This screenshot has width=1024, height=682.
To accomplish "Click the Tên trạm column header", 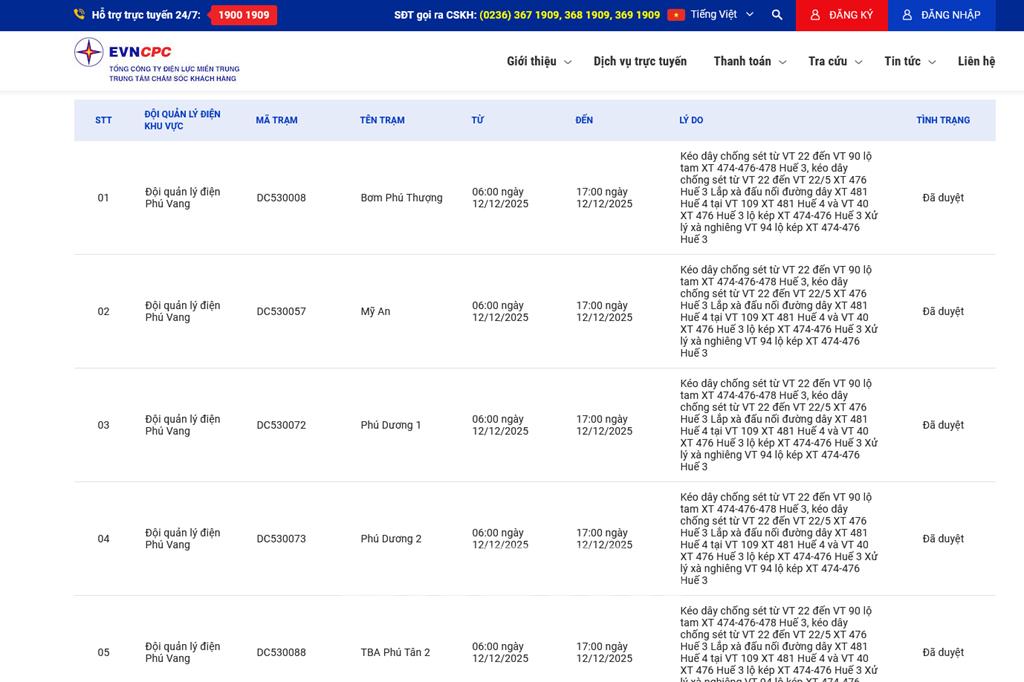I will click(382, 120).
